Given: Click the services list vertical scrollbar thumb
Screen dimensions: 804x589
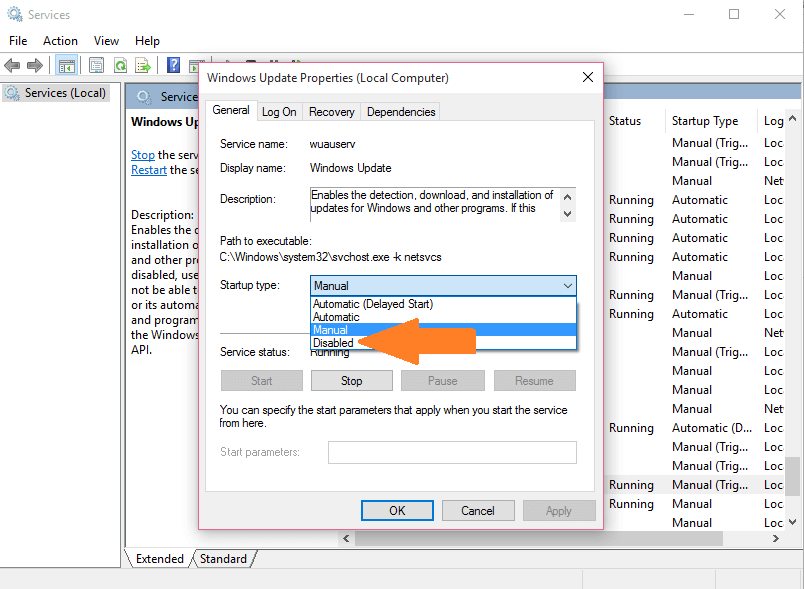Looking at the screenshot, I should point(793,476).
